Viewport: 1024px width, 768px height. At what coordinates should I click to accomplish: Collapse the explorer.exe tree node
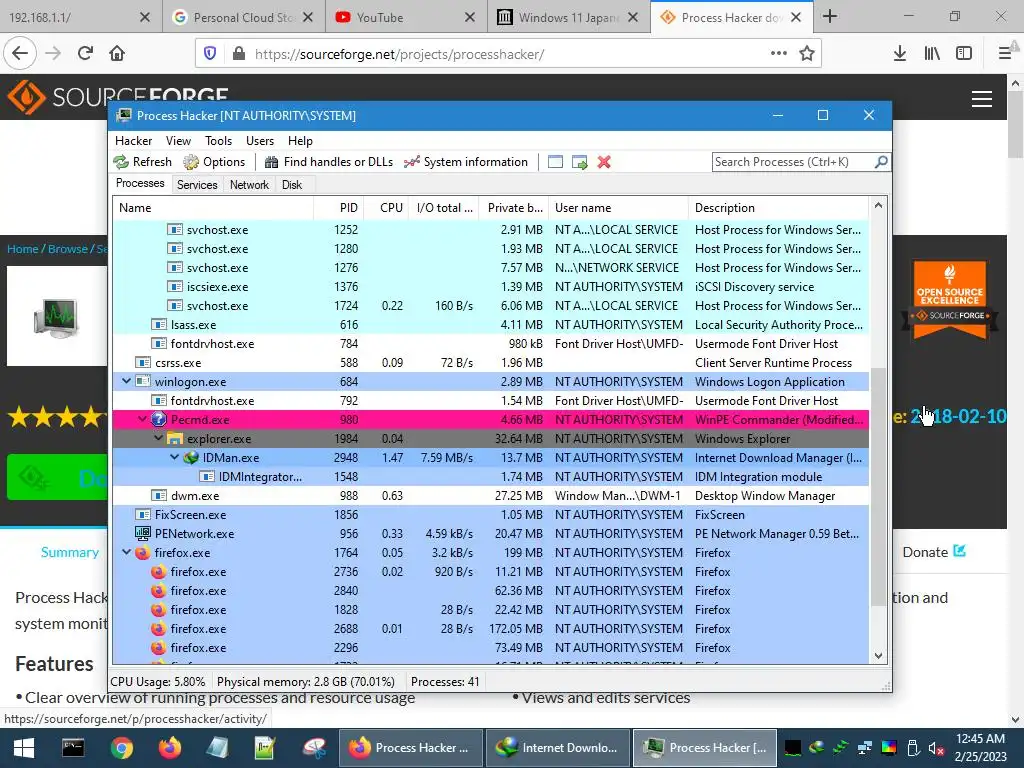click(159, 438)
